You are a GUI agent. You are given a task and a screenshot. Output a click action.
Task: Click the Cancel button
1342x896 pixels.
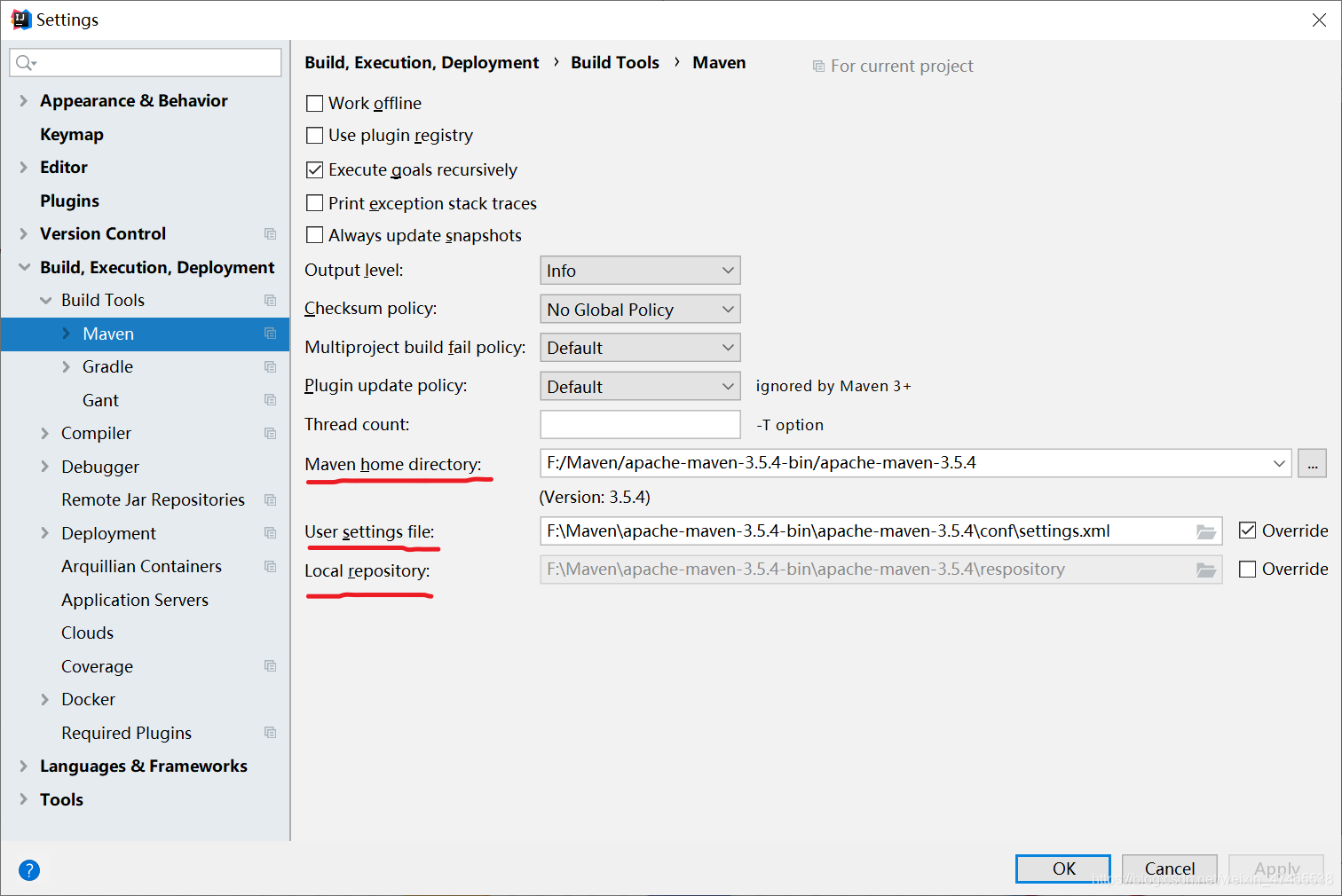click(x=1170, y=868)
